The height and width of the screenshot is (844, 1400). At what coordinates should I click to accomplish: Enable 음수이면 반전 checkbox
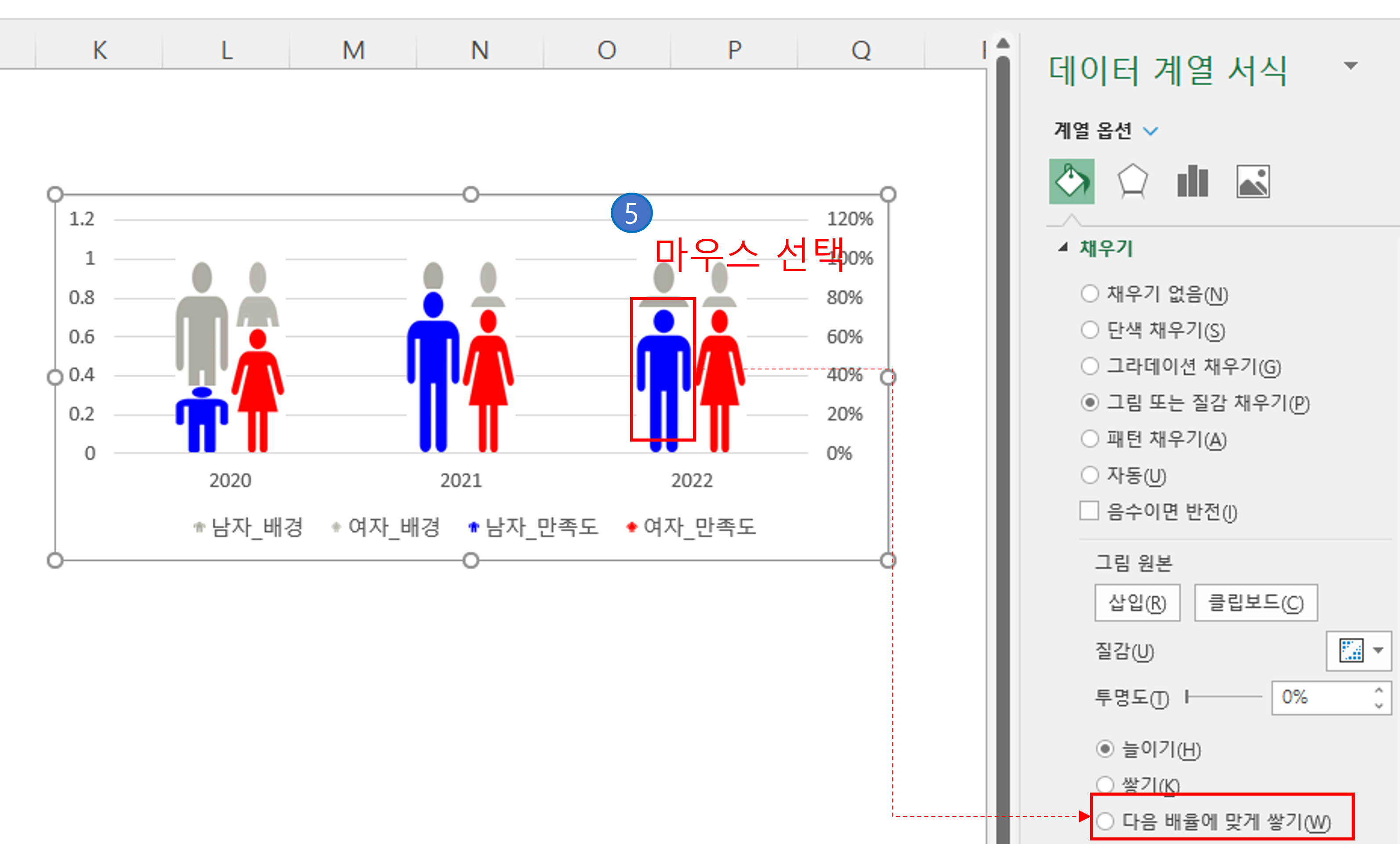click(1089, 511)
